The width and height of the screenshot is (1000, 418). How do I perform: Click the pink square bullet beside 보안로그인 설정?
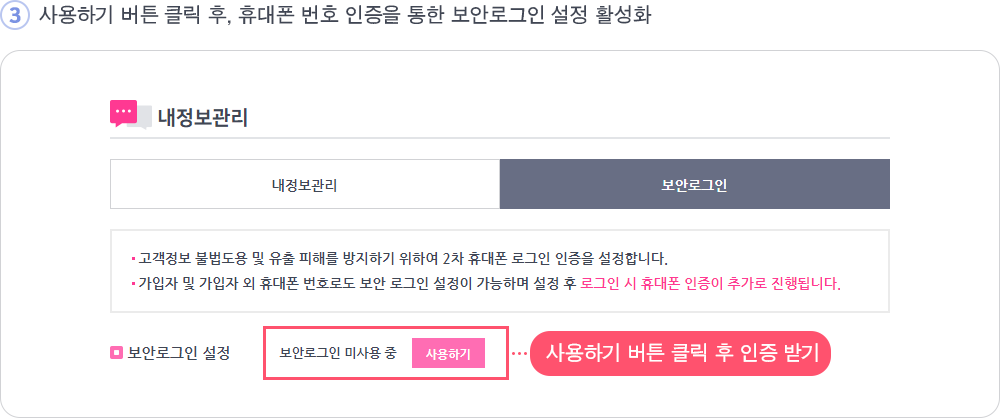point(116,352)
